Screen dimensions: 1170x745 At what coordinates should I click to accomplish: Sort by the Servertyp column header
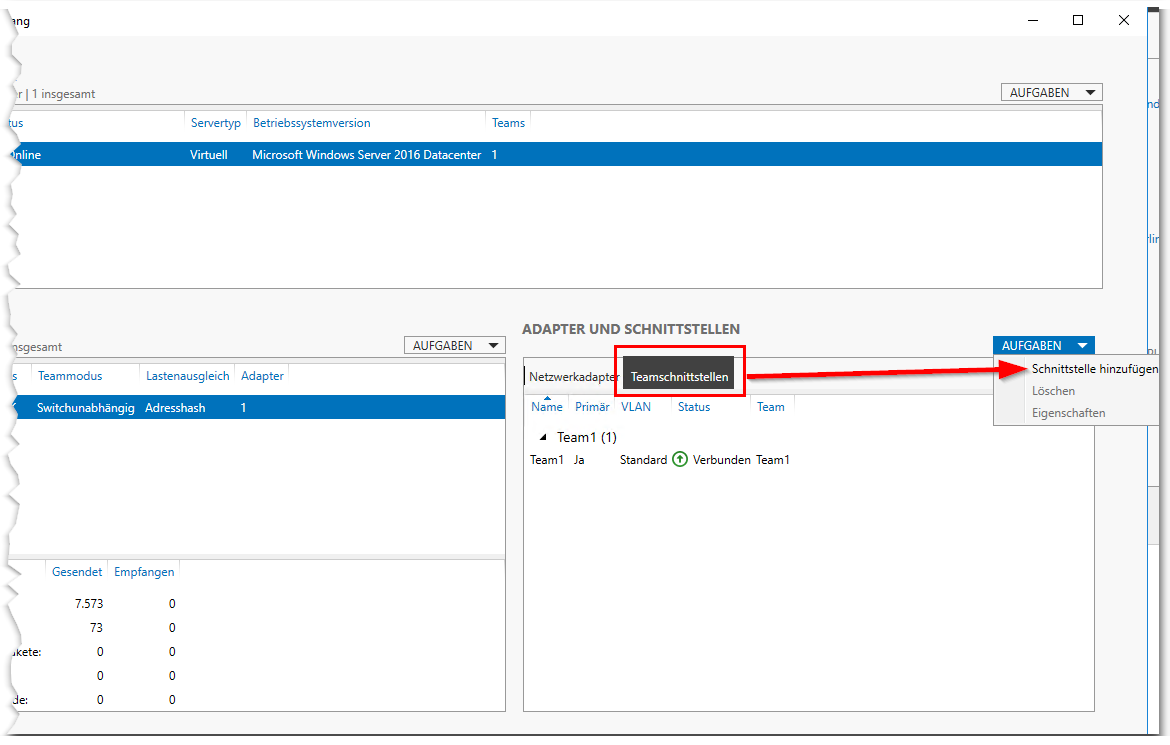(215, 123)
